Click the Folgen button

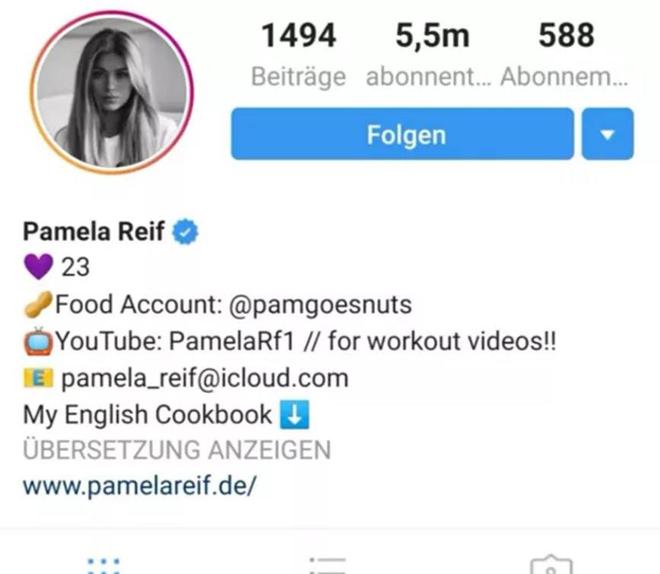pyautogui.click(x=402, y=134)
